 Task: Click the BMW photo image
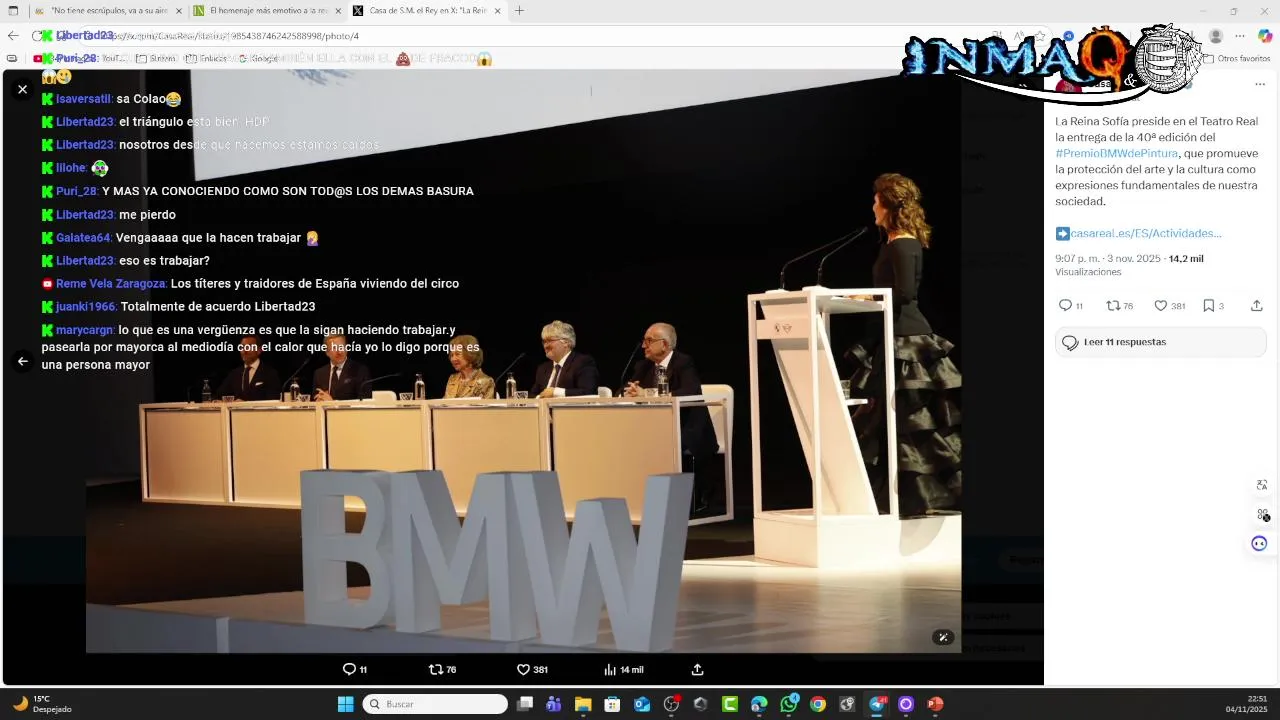[523, 360]
